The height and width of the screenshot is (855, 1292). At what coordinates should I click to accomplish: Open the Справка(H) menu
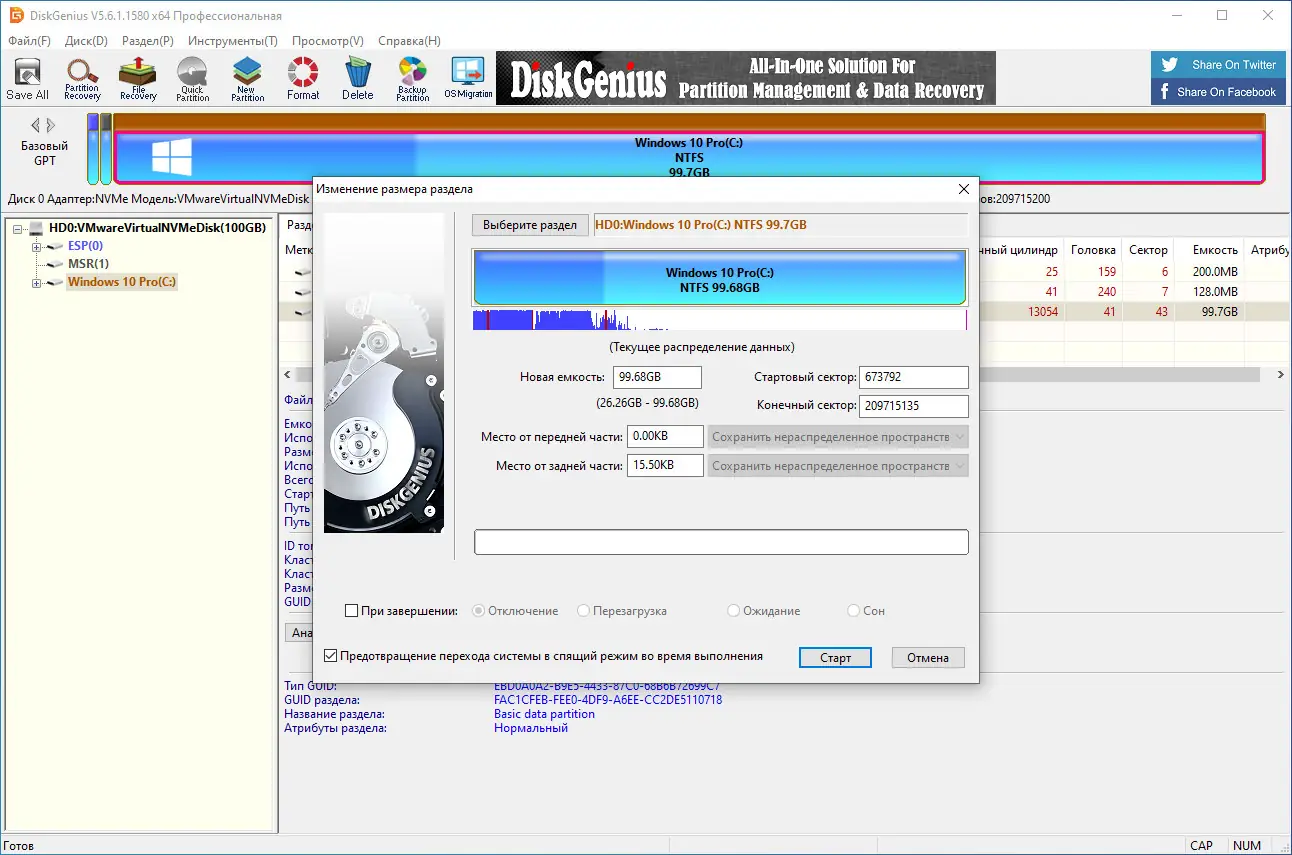coord(409,41)
